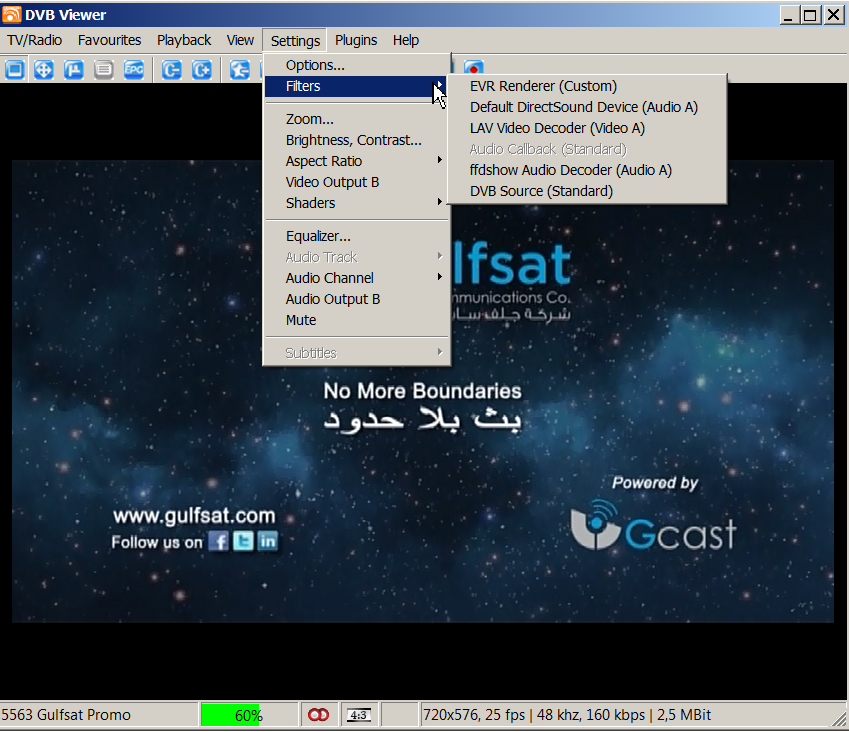
Task: Toggle Audio Output B option
Action: coord(333,299)
